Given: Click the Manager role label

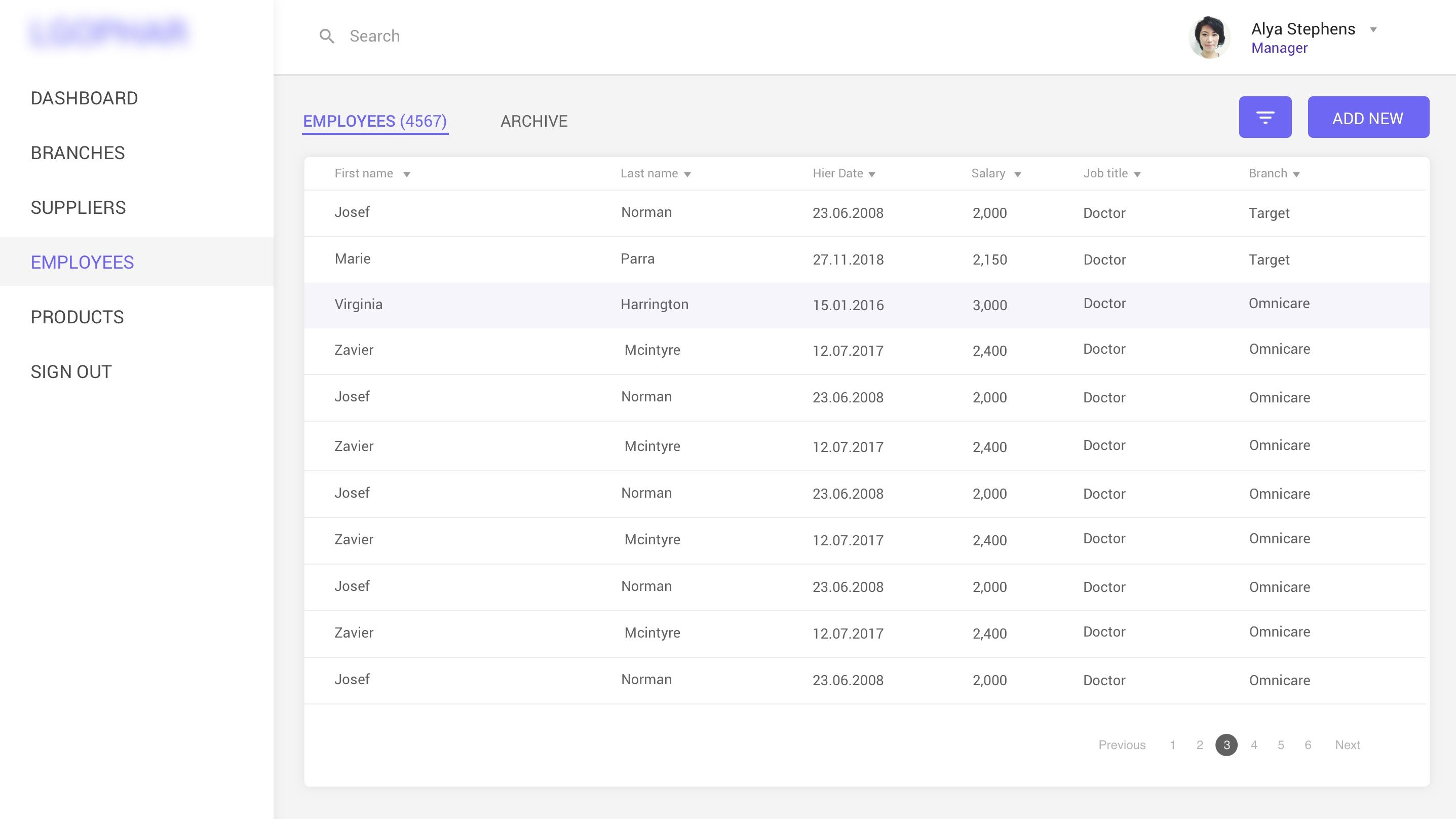Looking at the screenshot, I should point(1279,48).
